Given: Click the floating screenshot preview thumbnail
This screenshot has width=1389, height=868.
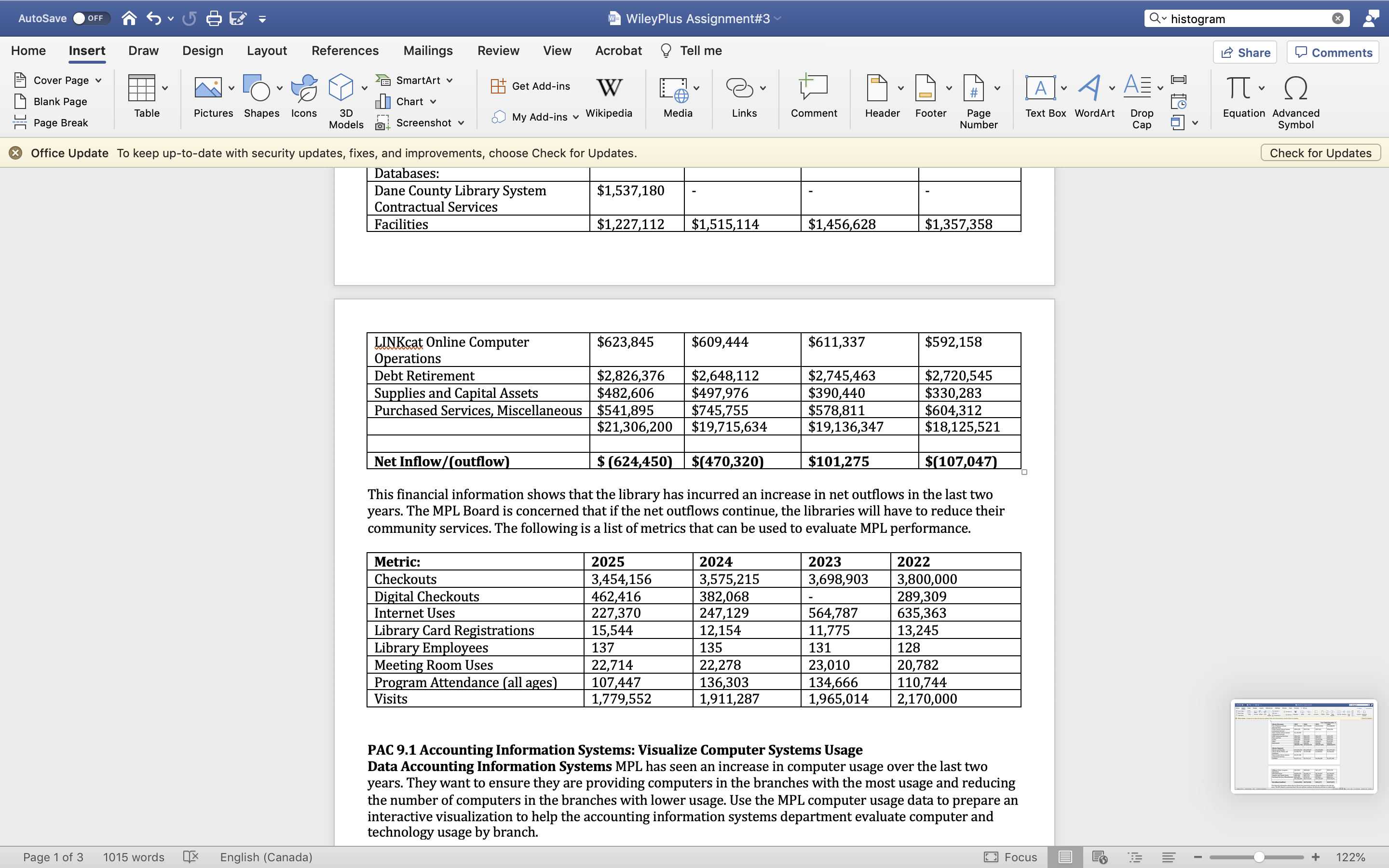Looking at the screenshot, I should pyautogui.click(x=1304, y=746).
